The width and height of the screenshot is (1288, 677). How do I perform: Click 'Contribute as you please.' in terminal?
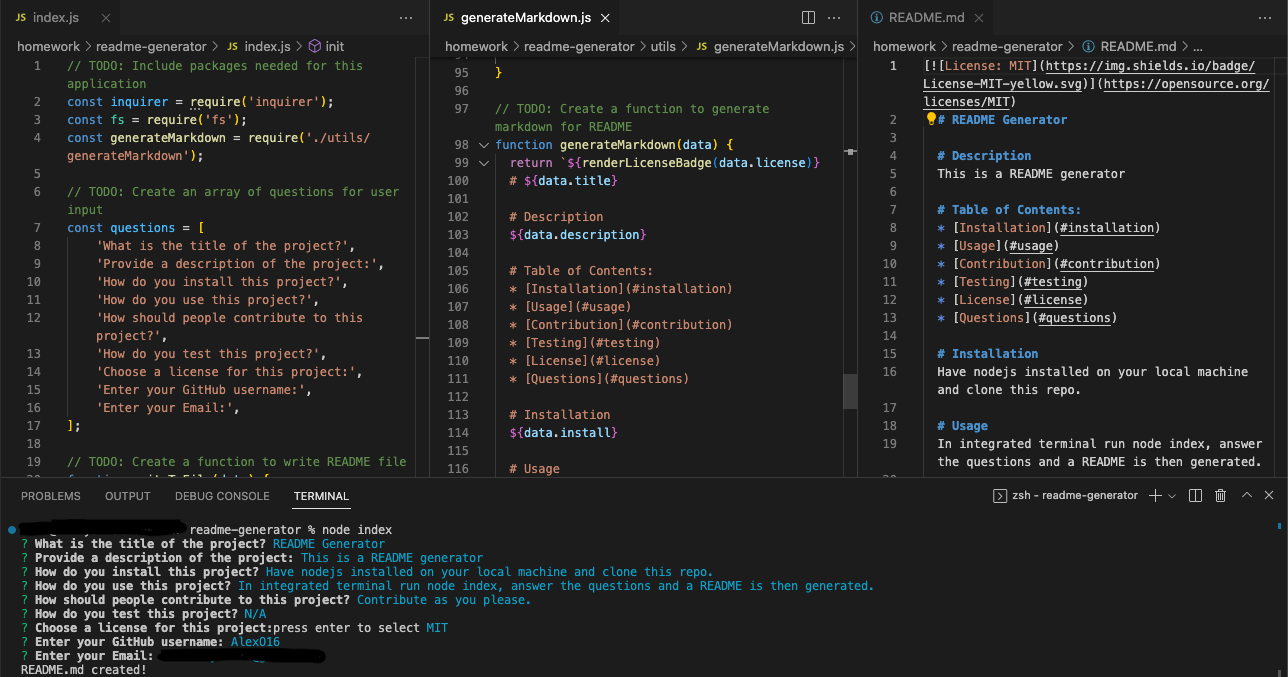click(x=444, y=600)
